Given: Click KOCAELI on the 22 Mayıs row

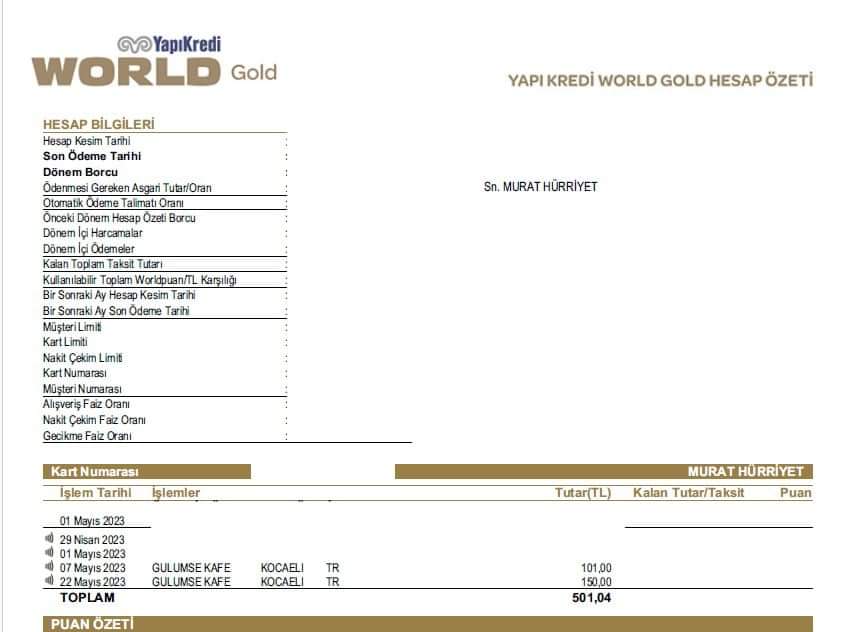Looking at the screenshot, I should pos(282,582).
